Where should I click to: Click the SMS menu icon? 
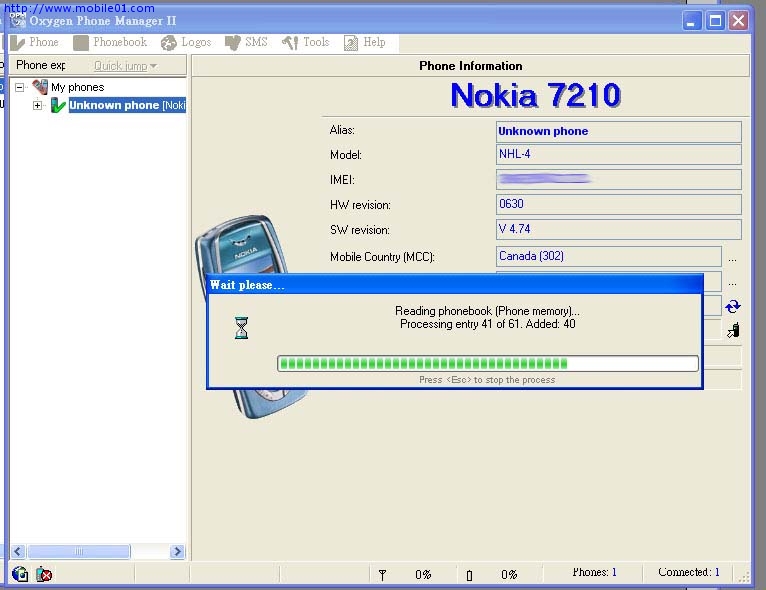click(x=233, y=43)
